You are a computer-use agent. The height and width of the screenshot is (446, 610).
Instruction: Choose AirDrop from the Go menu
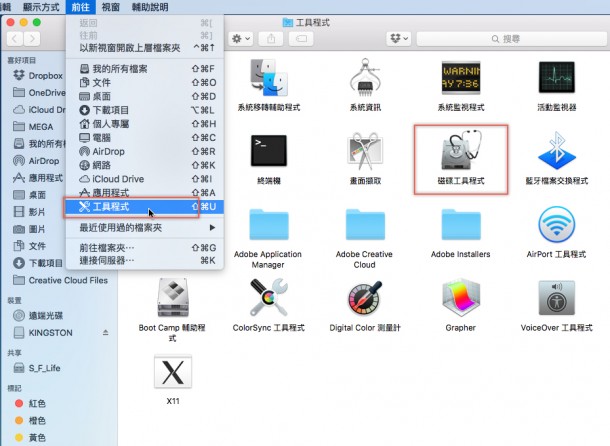point(145,151)
